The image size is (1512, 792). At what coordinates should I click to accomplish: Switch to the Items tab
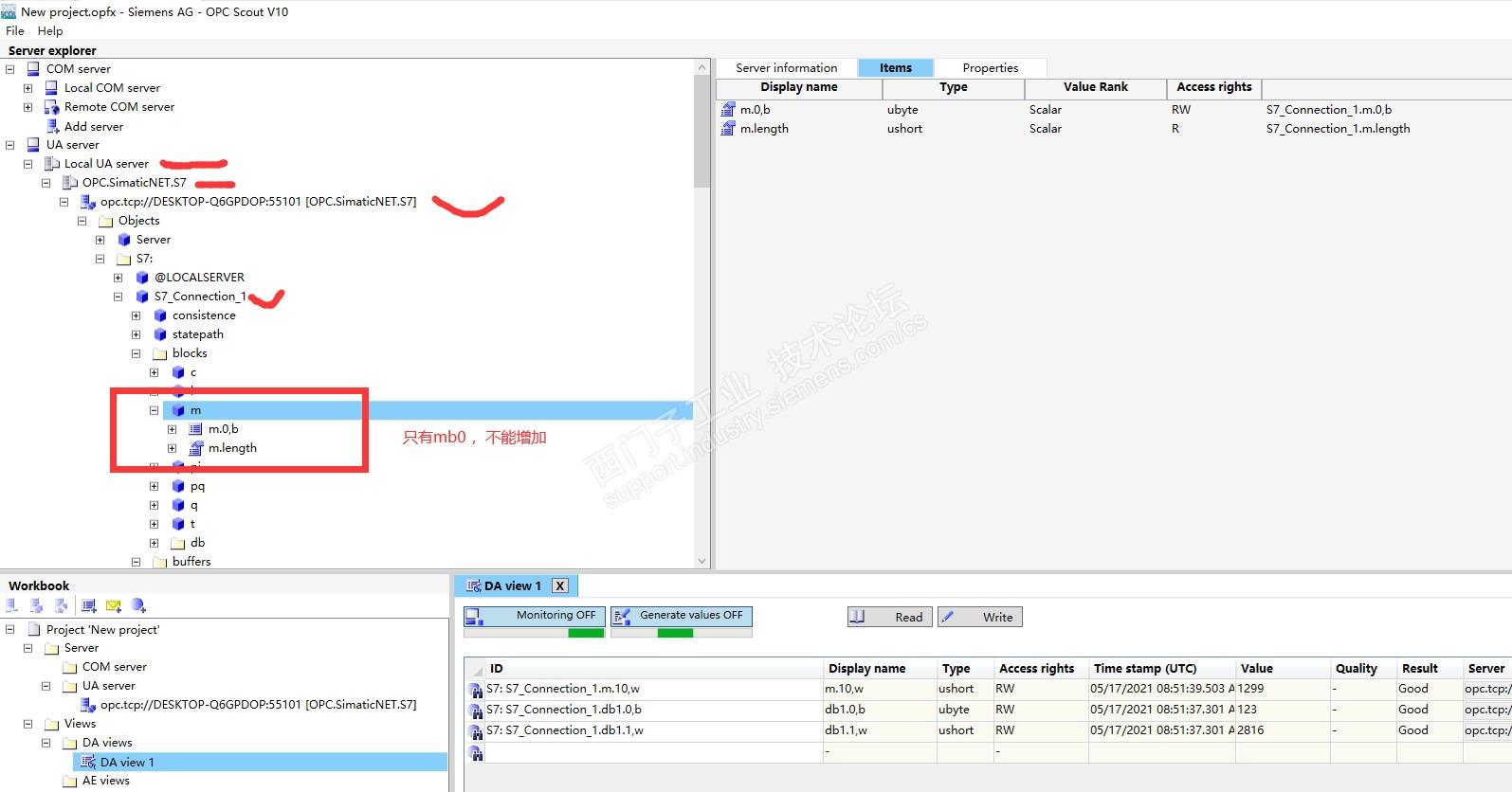point(896,68)
